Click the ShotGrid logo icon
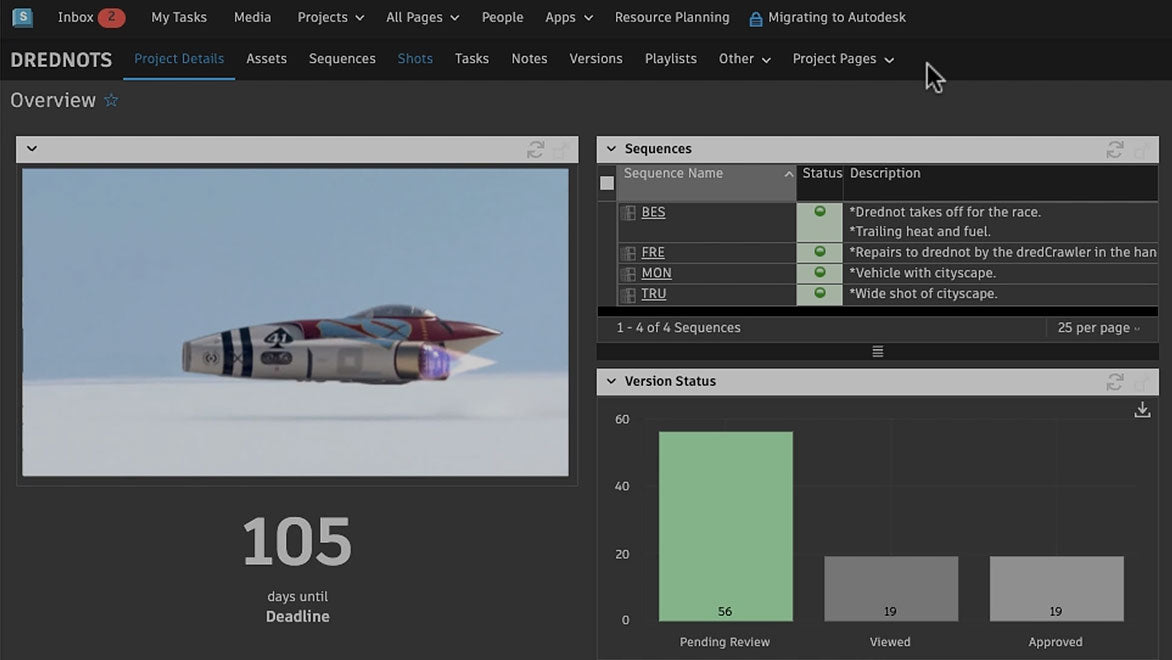Viewport: 1172px width, 660px height. (22, 17)
